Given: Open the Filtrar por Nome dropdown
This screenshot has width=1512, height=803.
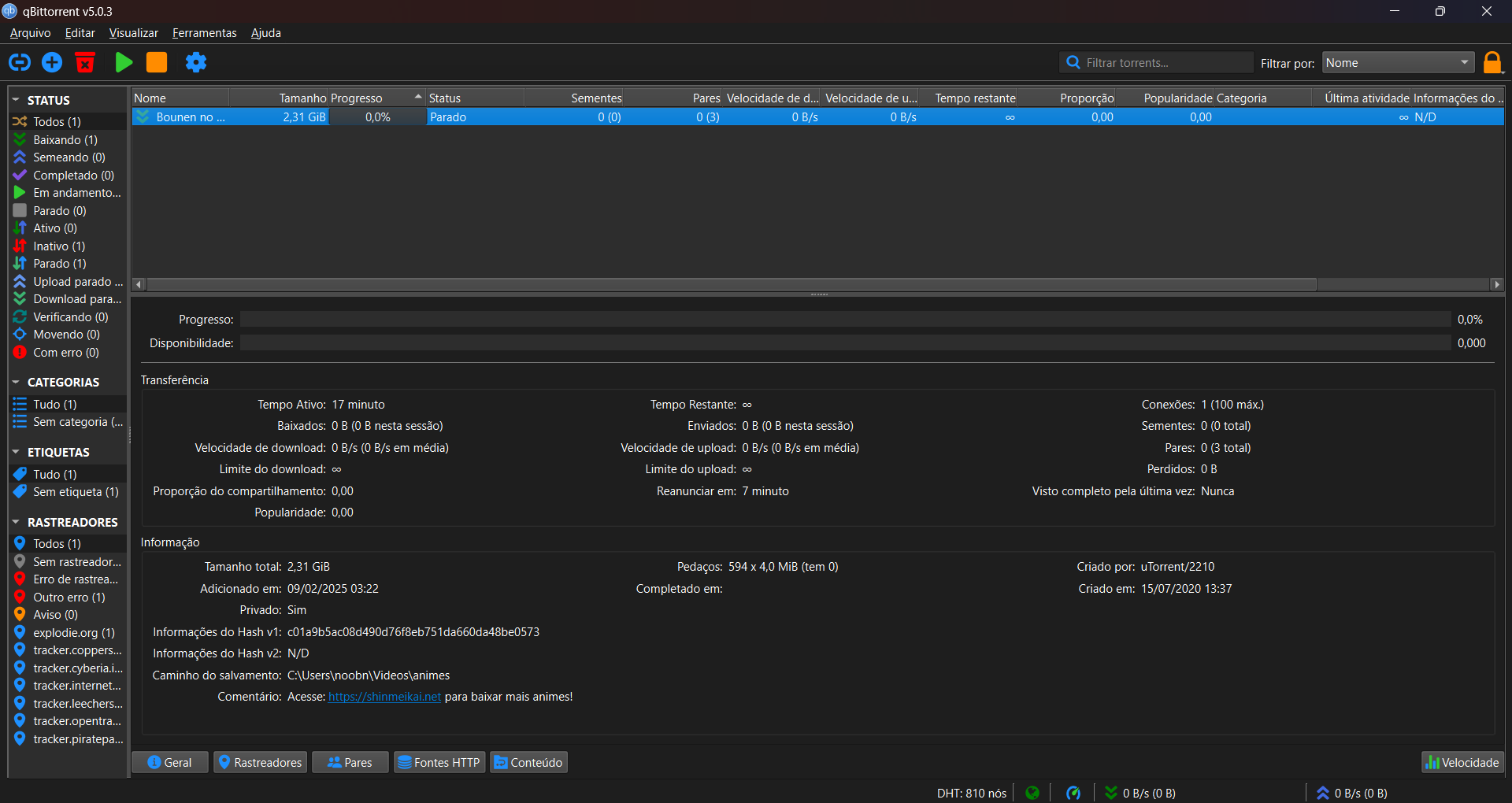Looking at the screenshot, I should click(1397, 63).
